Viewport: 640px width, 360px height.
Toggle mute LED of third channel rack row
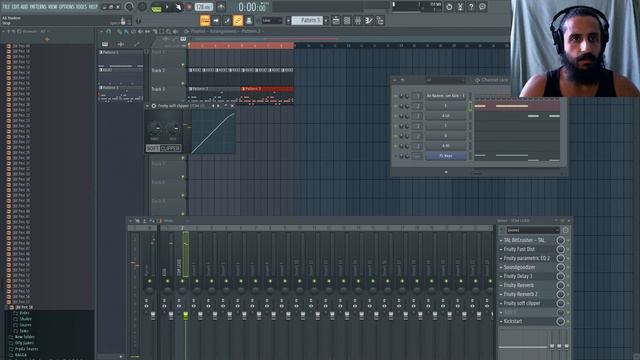click(395, 116)
